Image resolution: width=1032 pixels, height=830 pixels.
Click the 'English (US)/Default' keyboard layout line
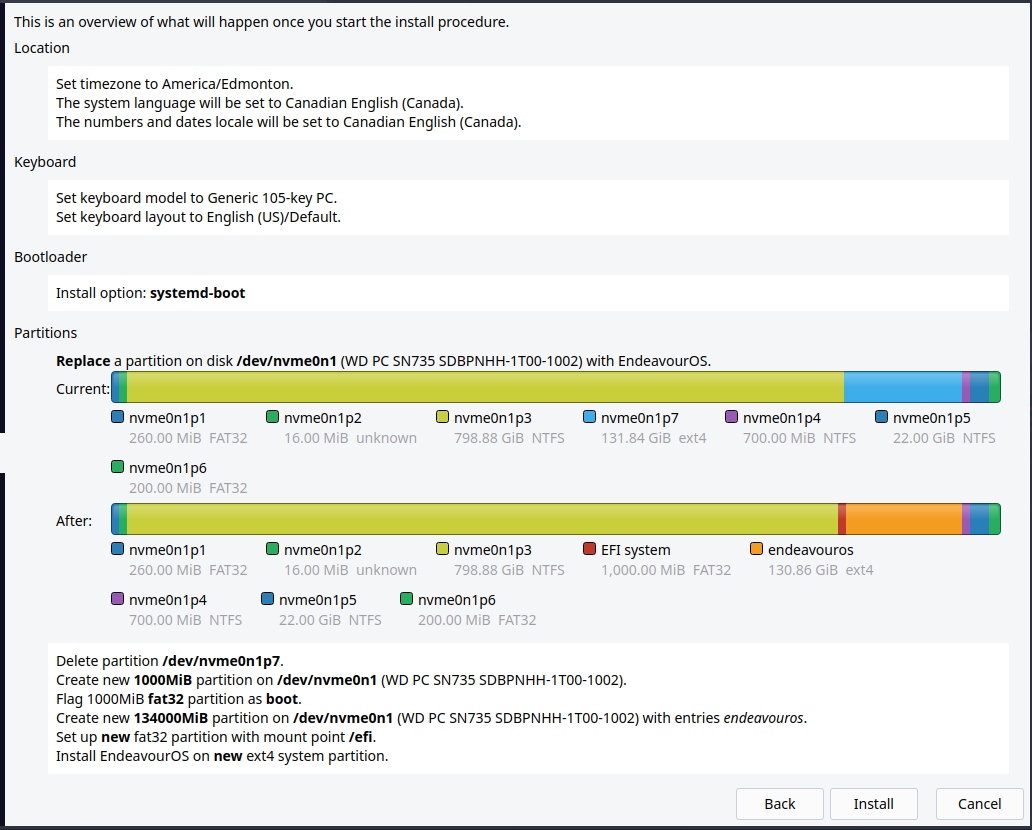pos(198,217)
